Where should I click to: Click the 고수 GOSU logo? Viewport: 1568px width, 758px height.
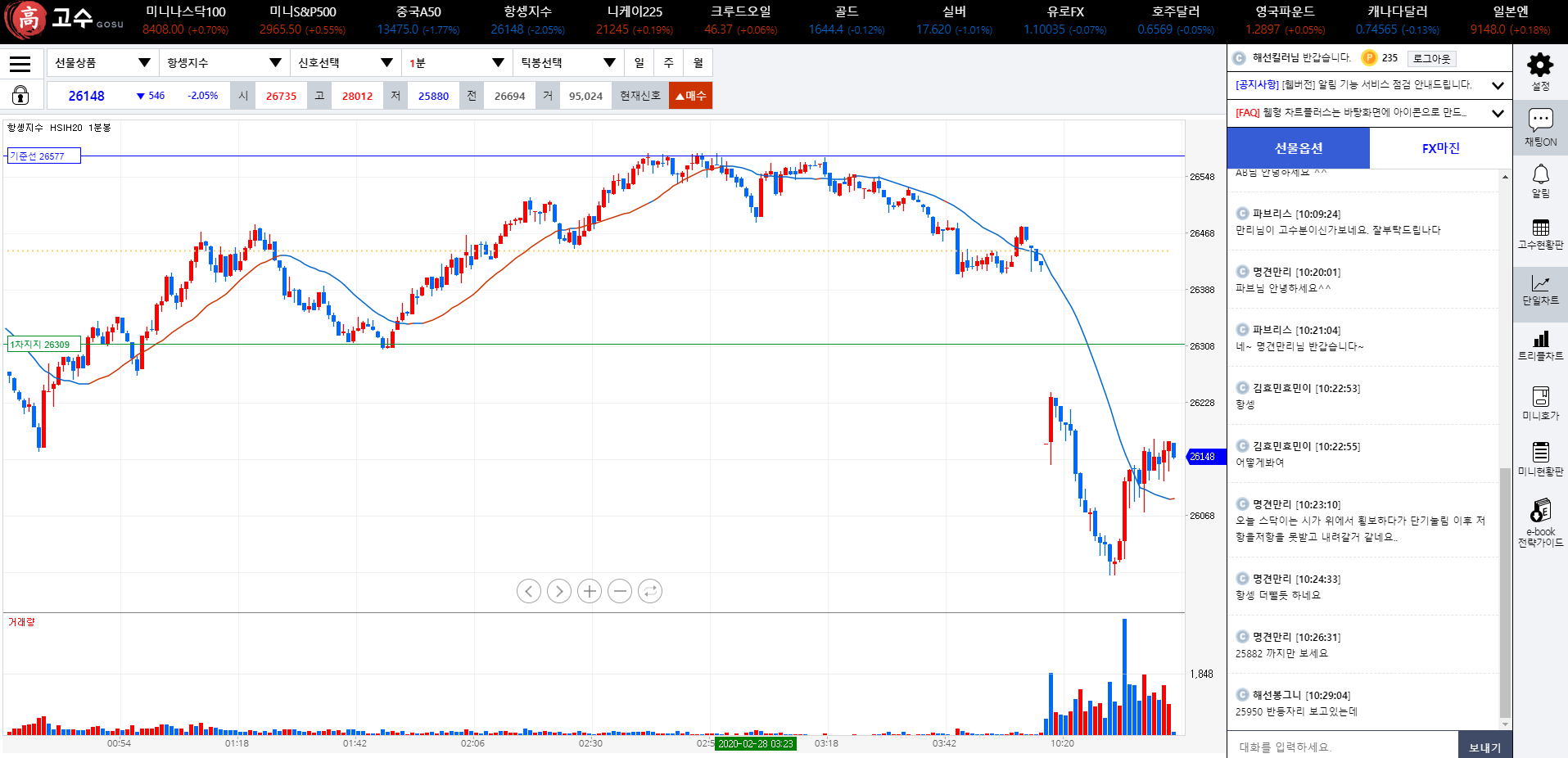coord(64,20)
